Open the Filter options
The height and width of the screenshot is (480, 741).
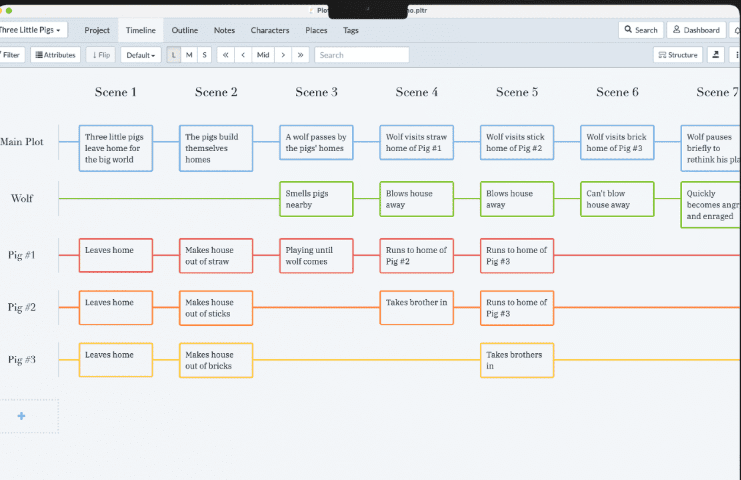click(11, 55)
